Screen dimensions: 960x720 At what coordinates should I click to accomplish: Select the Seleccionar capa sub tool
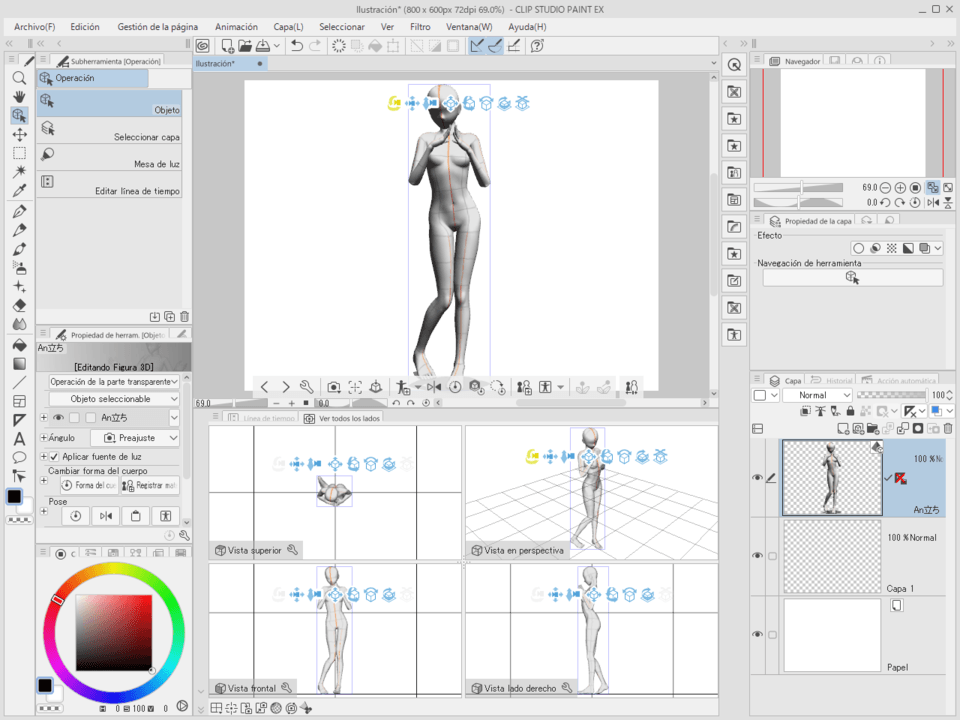[x=110, y=130]
